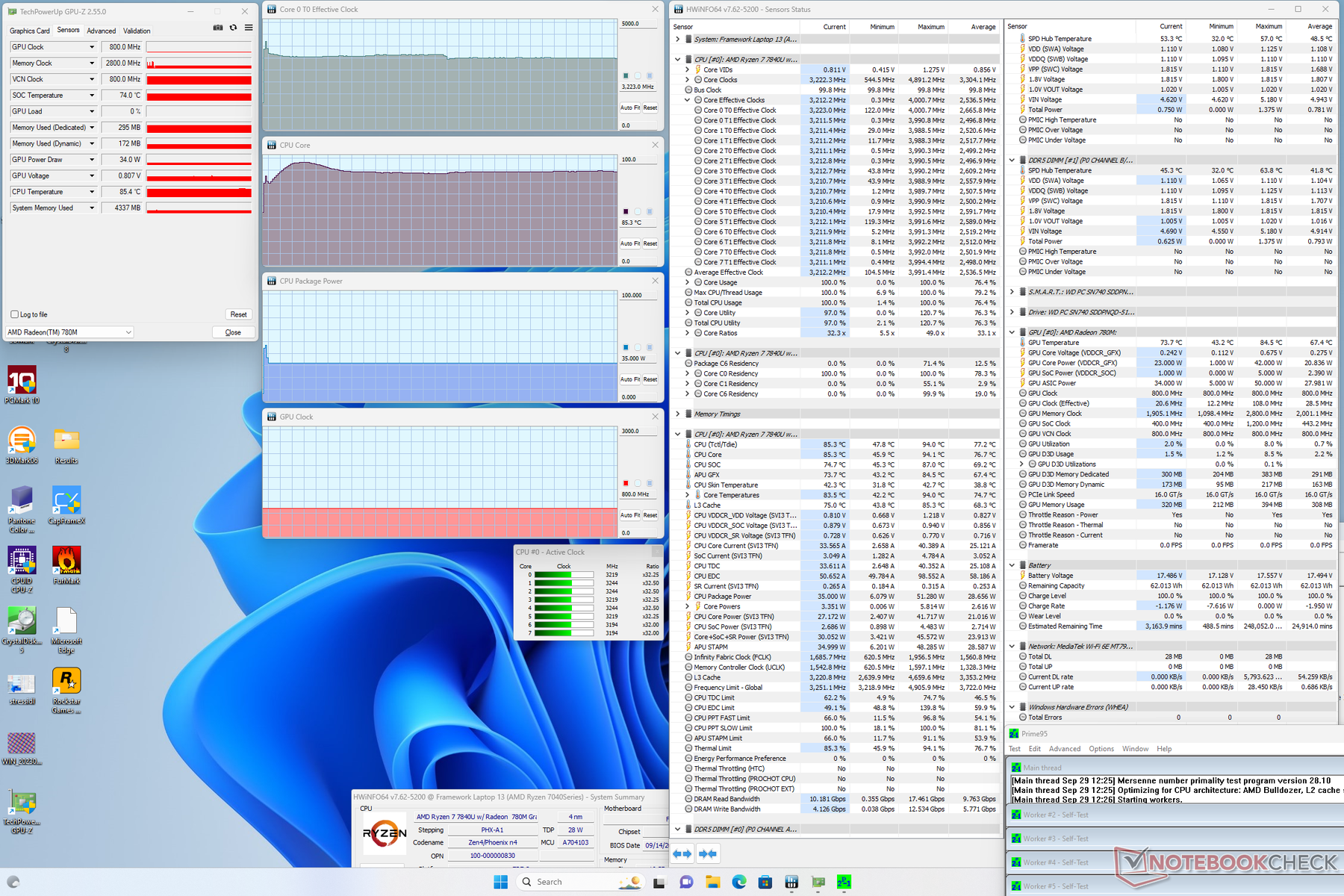Open the AMD Radeon 780M device selector
The image size is (1344, 896).
pyautogui.click(x=69, y=332)
